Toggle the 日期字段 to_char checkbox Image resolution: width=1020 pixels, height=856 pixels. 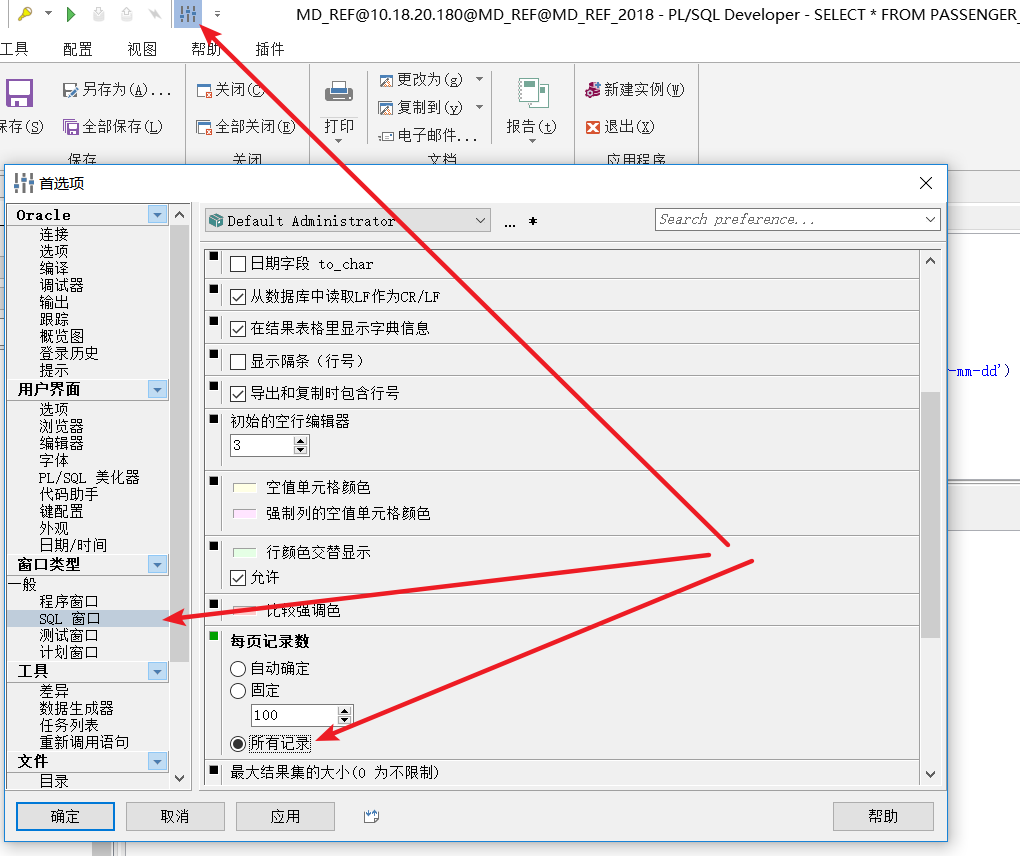point(238,264)
